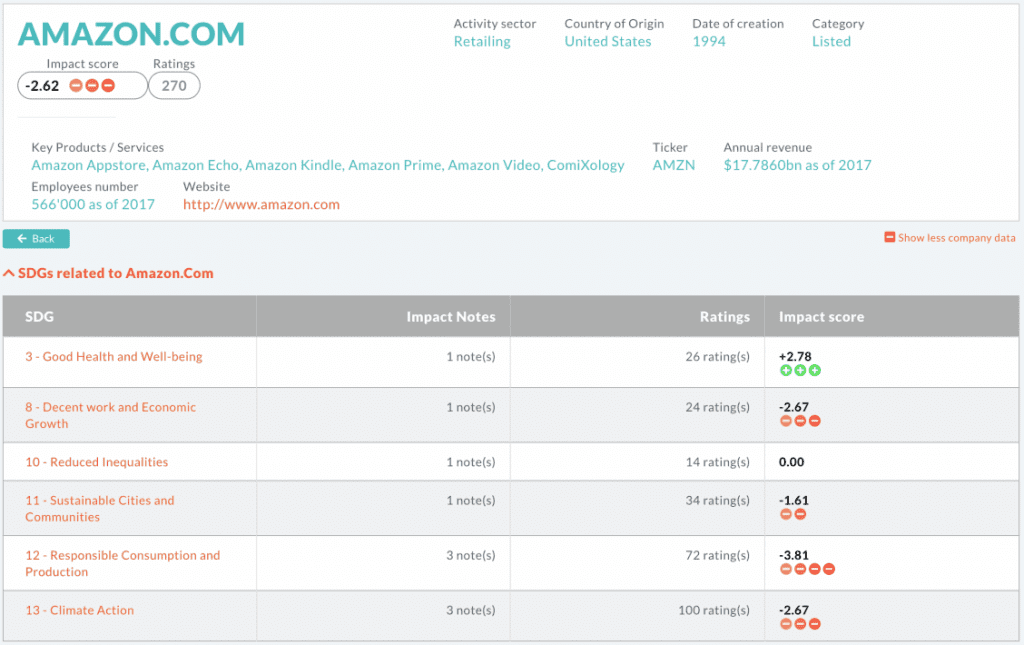
Task: Sort by the Impact score column header
Action: click(x=821, y=317)
